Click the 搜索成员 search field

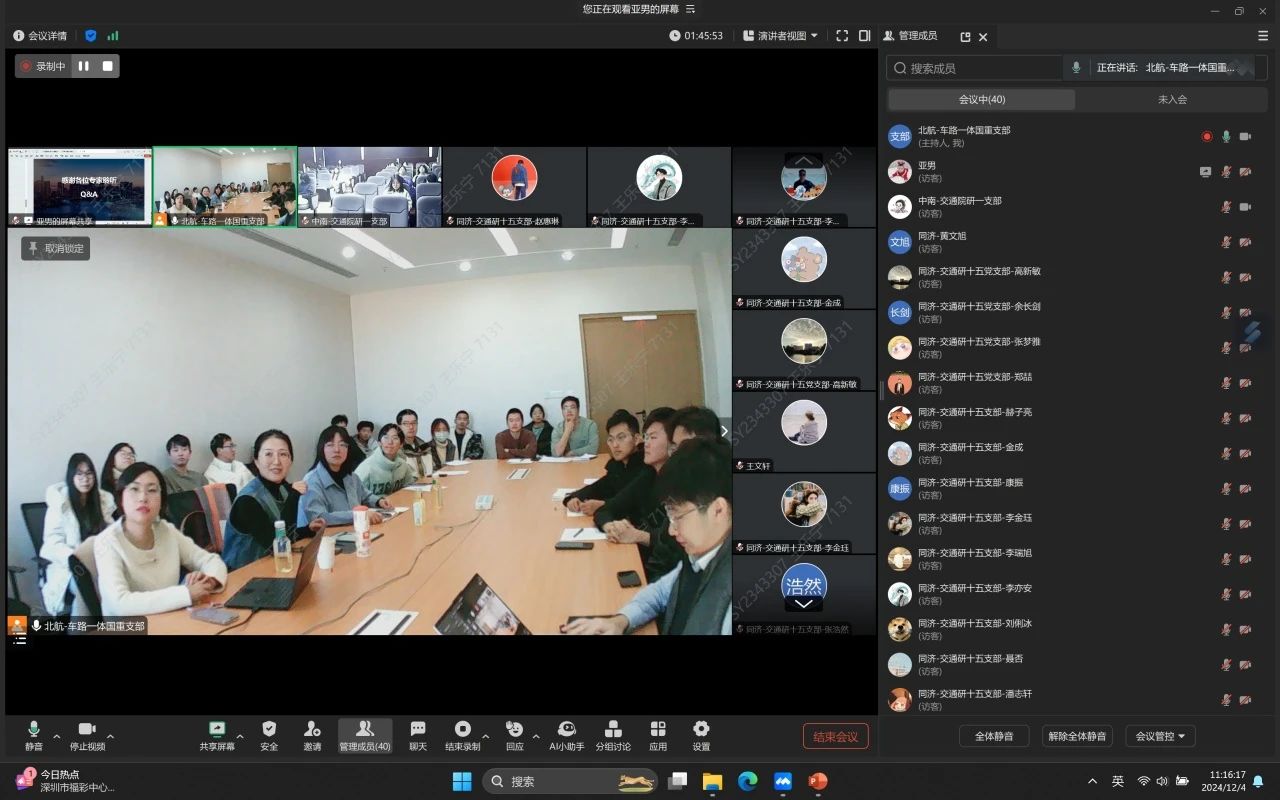pos(975,68)
